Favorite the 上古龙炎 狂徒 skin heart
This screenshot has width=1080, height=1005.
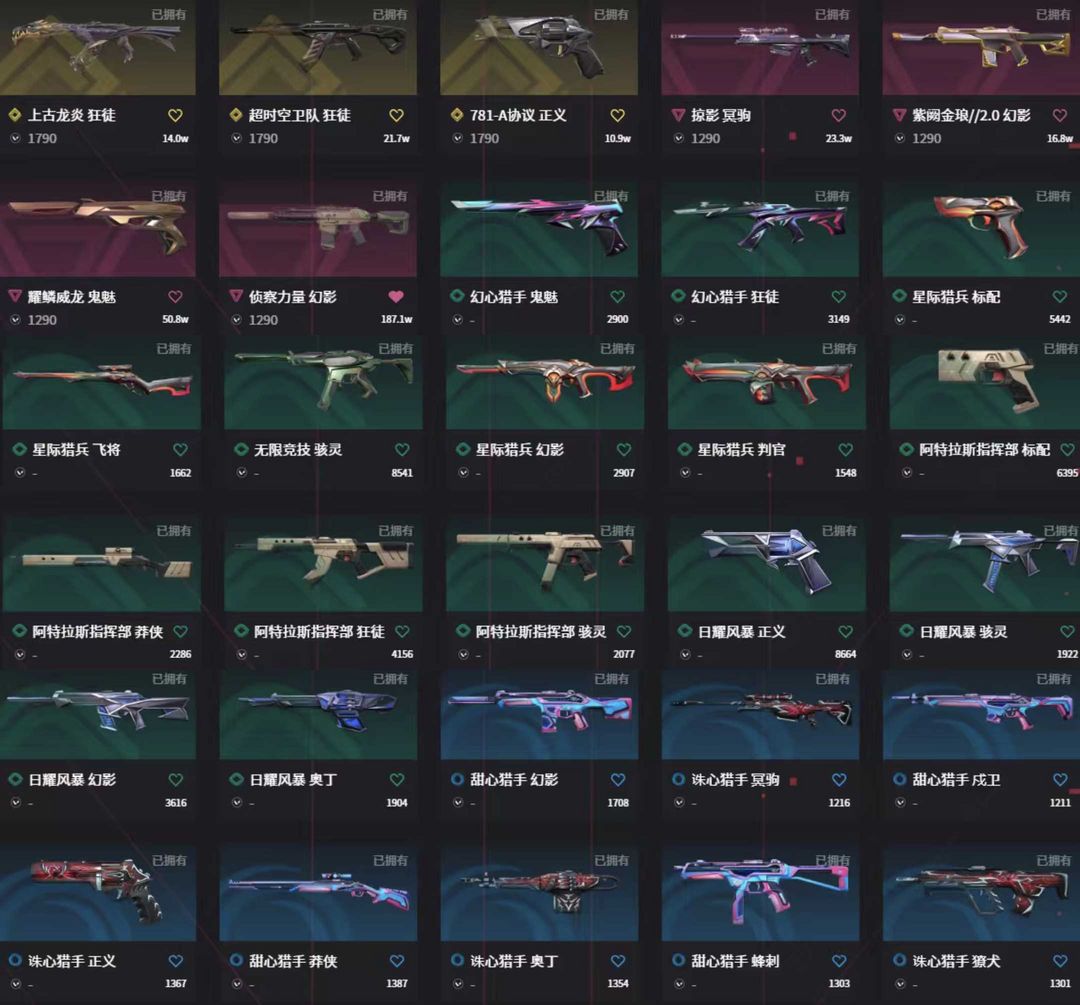(175, 115)
